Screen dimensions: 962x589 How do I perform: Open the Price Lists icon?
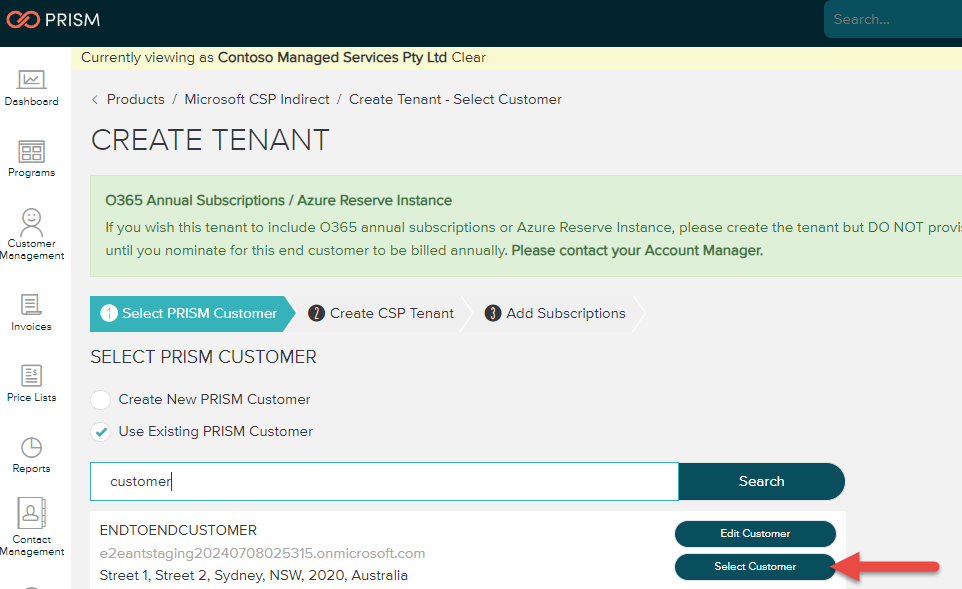31,375
